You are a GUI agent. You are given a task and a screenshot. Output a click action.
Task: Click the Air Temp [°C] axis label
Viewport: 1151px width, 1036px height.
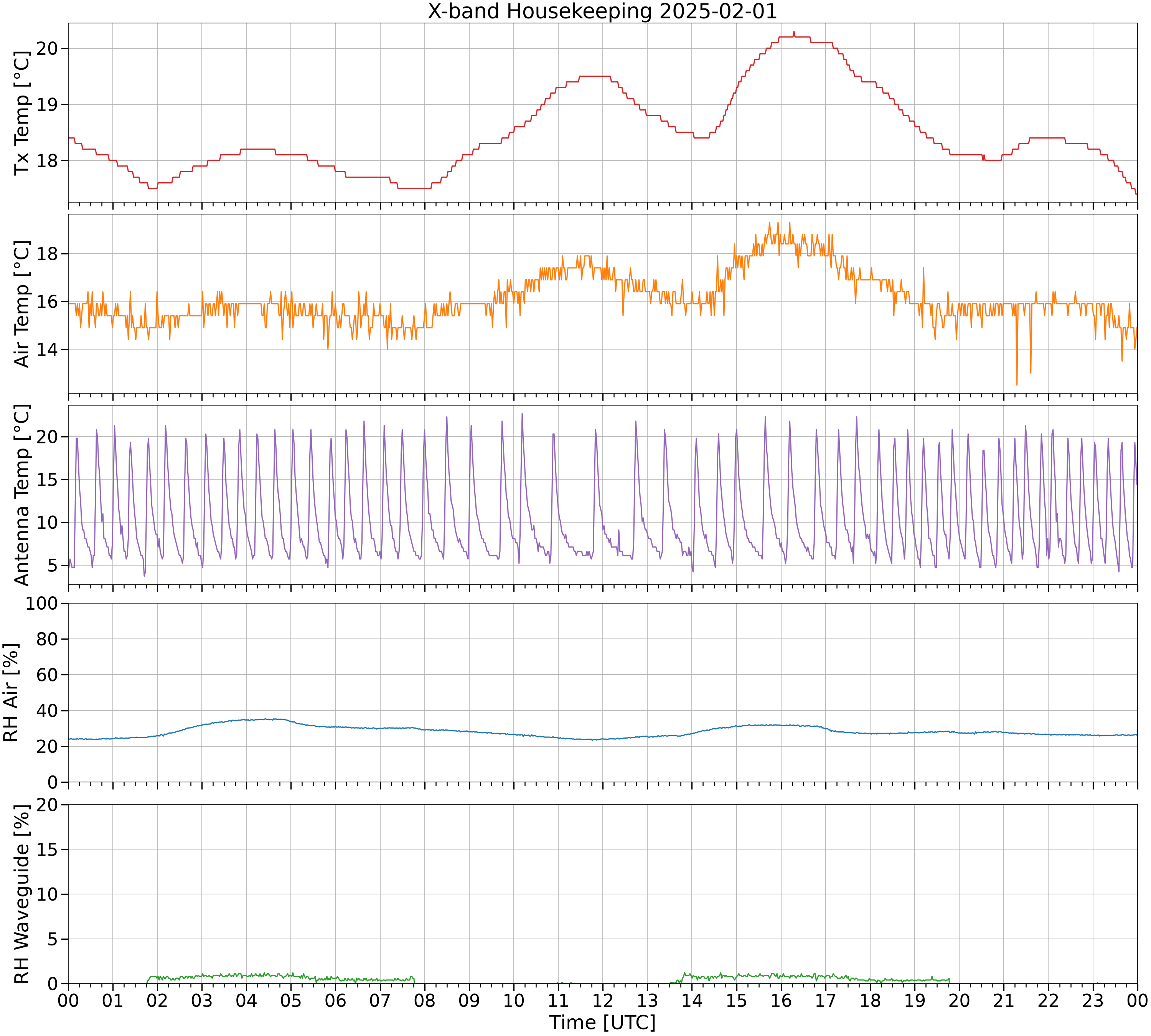tap(21, 304)
